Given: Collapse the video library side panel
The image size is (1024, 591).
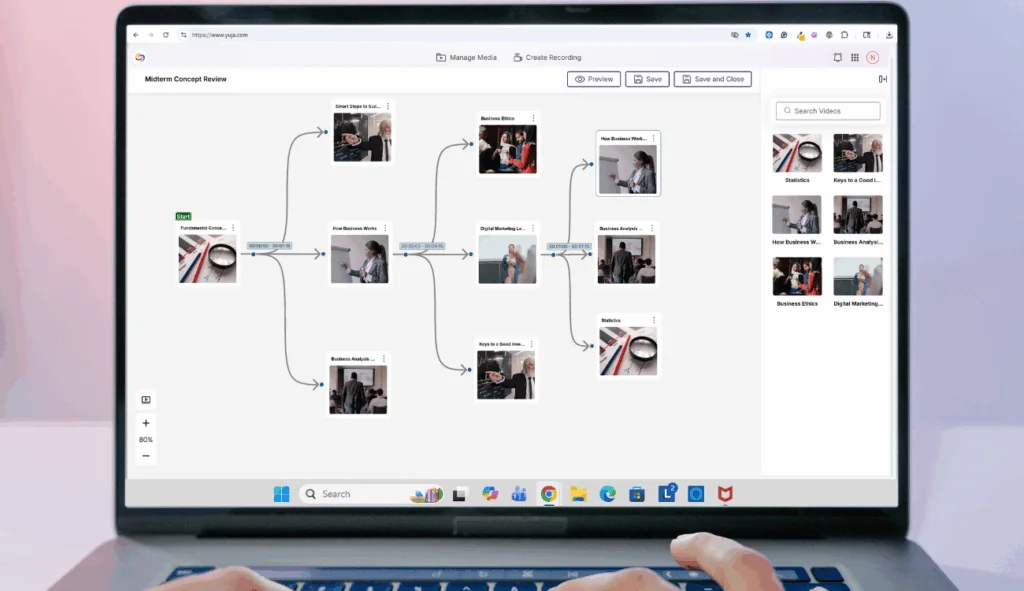Looking at the screenshot, I should click(x=883, y=79).
